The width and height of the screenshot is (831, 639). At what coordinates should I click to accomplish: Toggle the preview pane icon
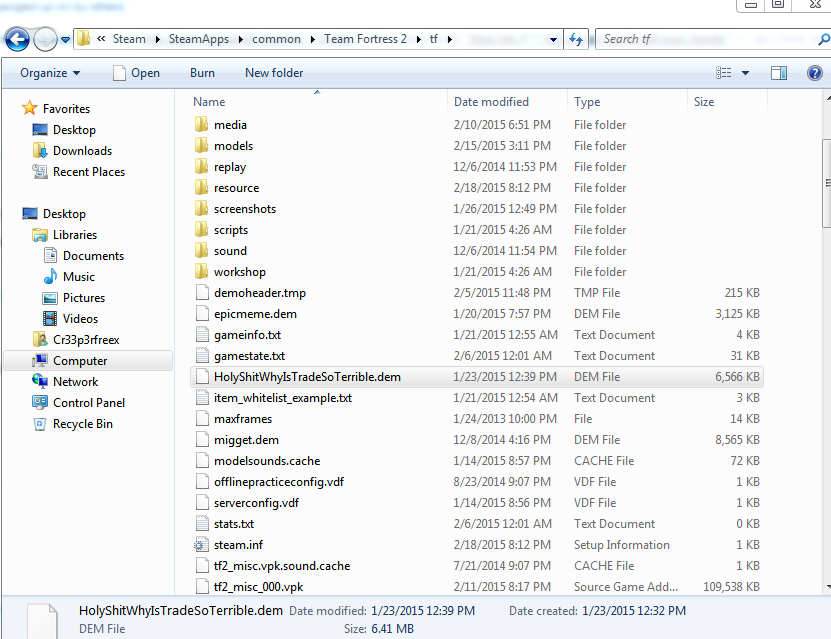point(779,73)
